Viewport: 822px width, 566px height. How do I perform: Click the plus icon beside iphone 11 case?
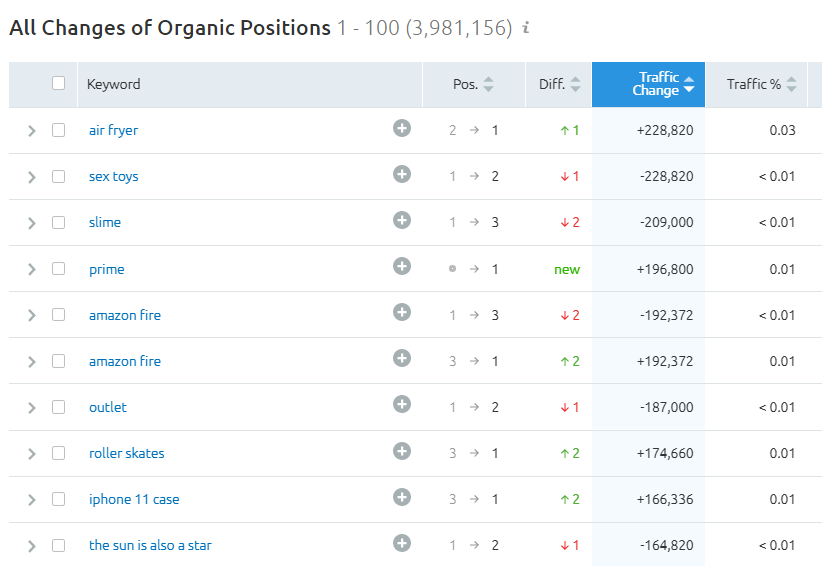(402, 497)
